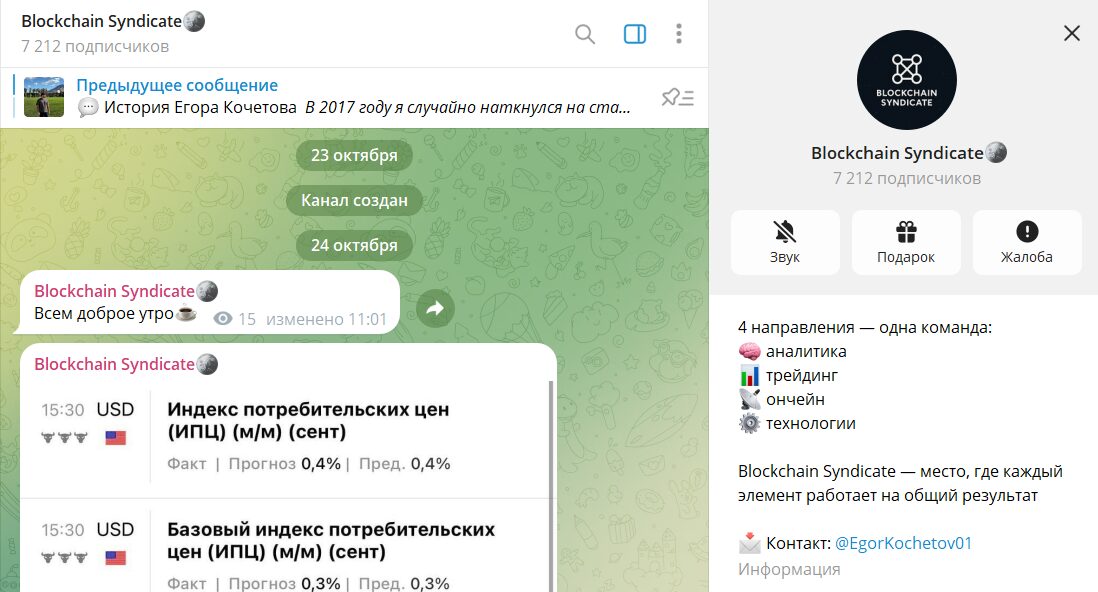Report channel using Жалоба button

[x=1027, y=242]
